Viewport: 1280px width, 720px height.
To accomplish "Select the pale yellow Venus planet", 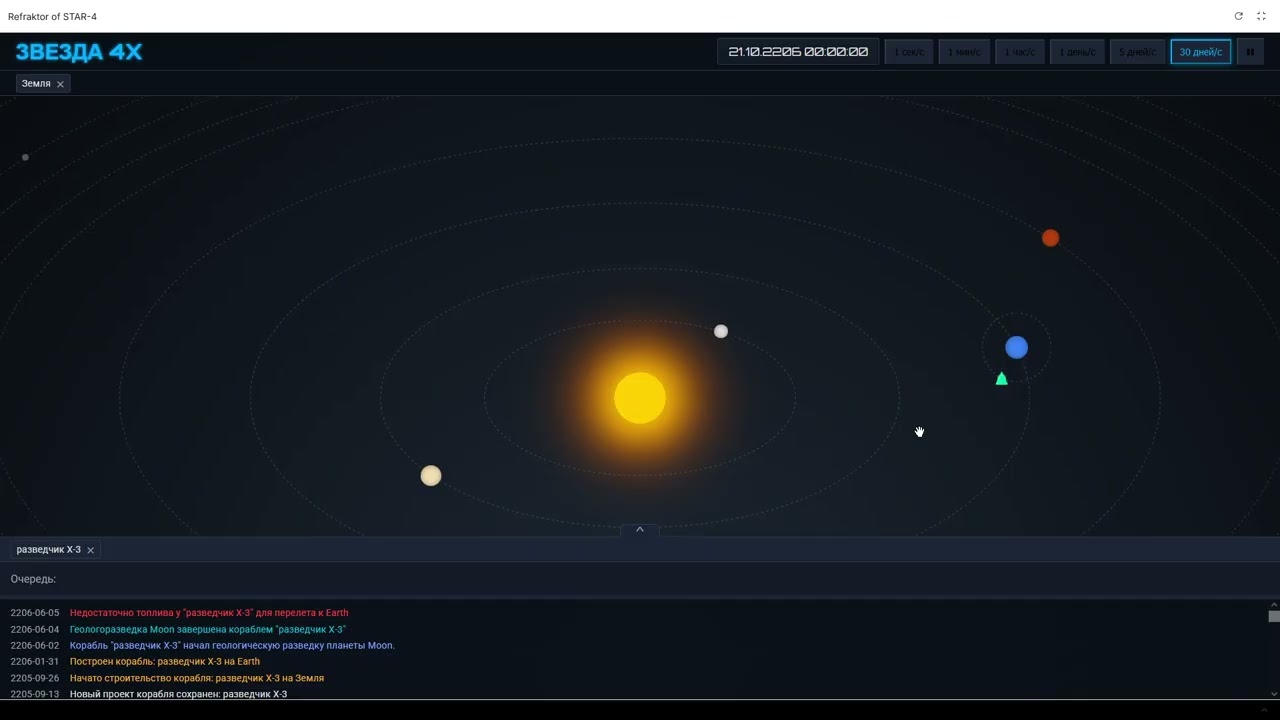I will (x=431, y=476).
